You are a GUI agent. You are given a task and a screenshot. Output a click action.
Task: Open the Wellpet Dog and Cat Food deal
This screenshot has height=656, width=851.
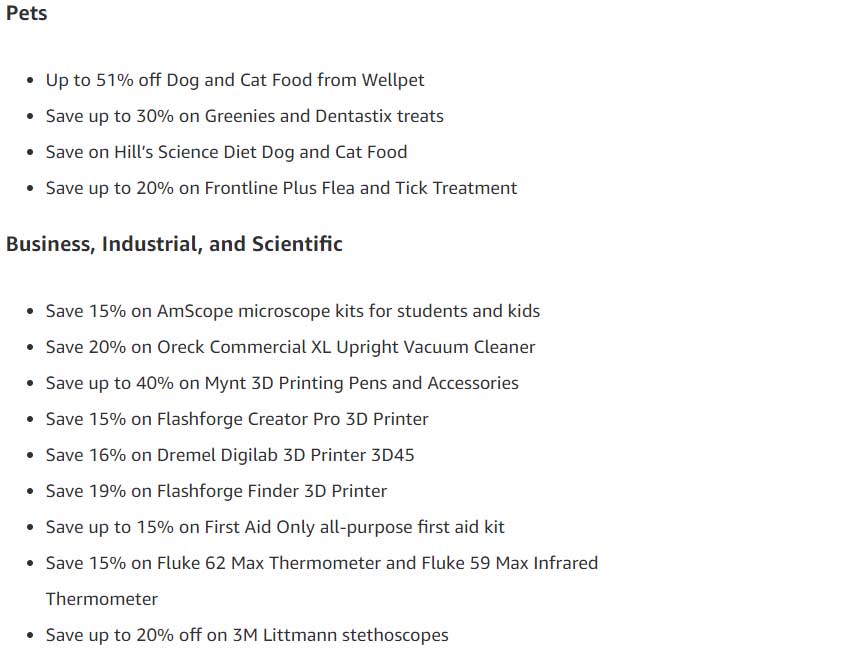pos(234,80)
